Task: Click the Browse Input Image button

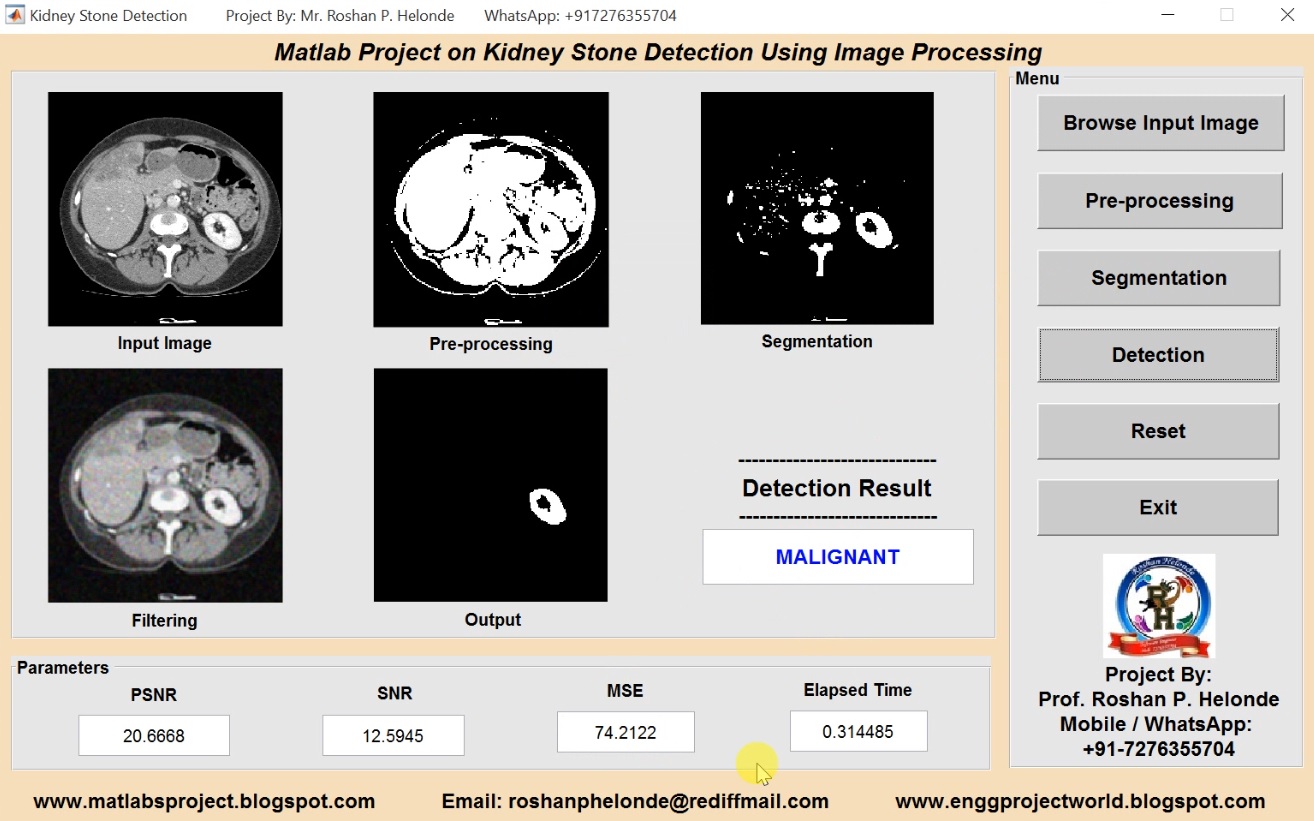Action: (1160, 122)
